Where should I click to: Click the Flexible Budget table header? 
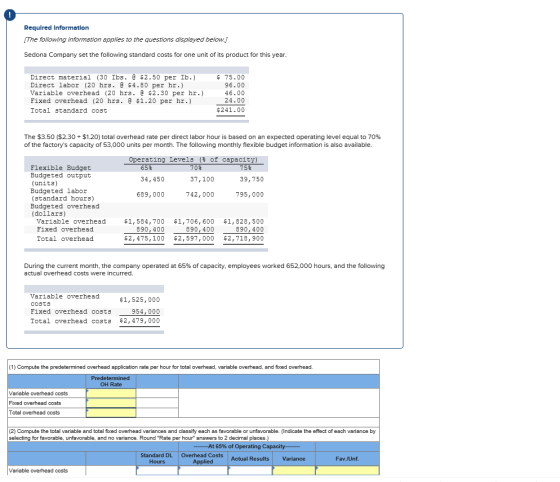[x=61, y=167]
